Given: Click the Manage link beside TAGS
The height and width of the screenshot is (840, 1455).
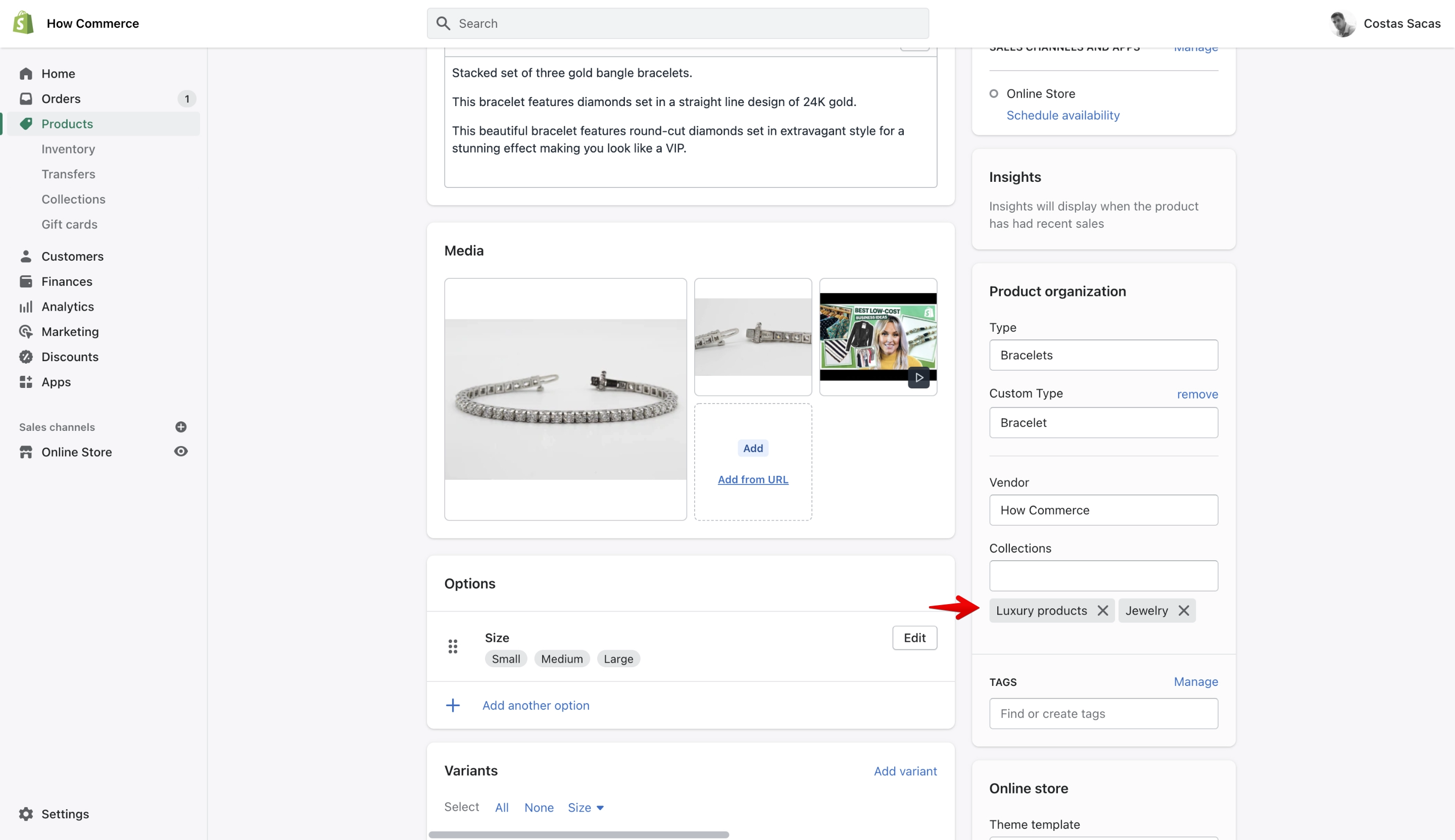Looking at the screenshot, I should 1195,682.
